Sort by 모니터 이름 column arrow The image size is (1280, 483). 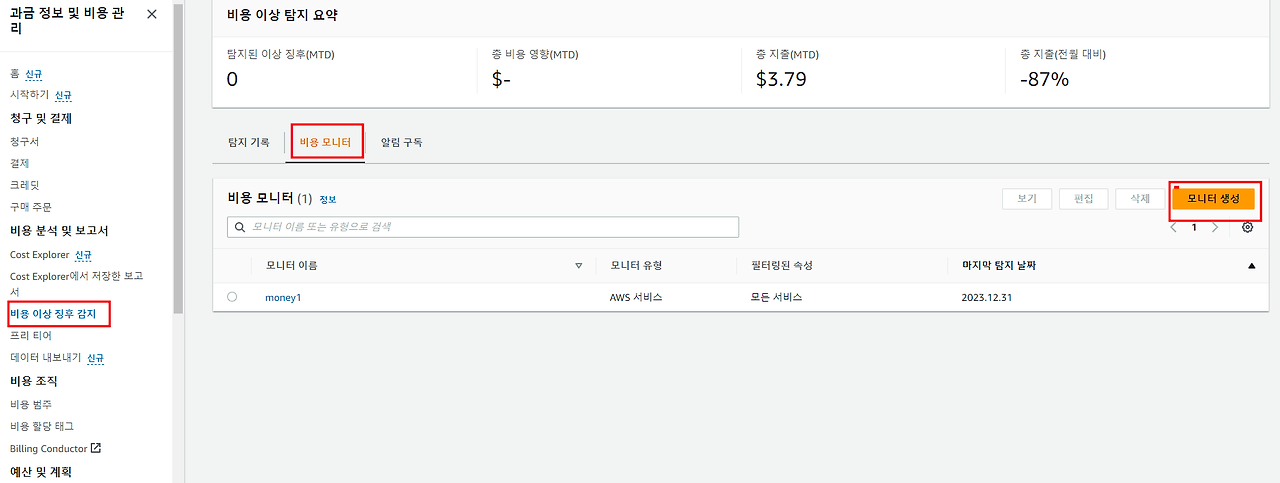click(x=578, y=266)
